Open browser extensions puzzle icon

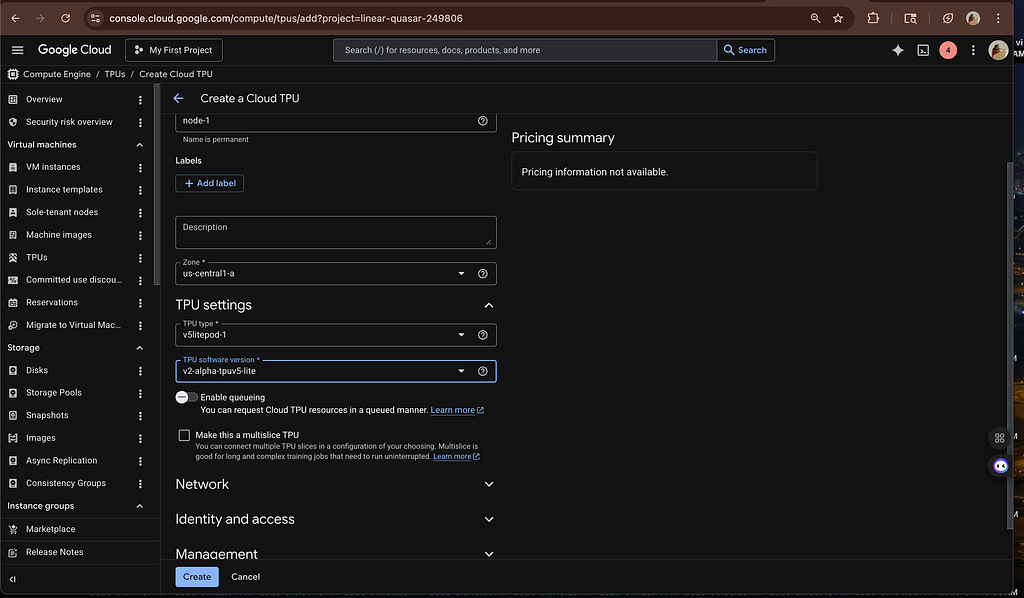click(x=872, y=18)
